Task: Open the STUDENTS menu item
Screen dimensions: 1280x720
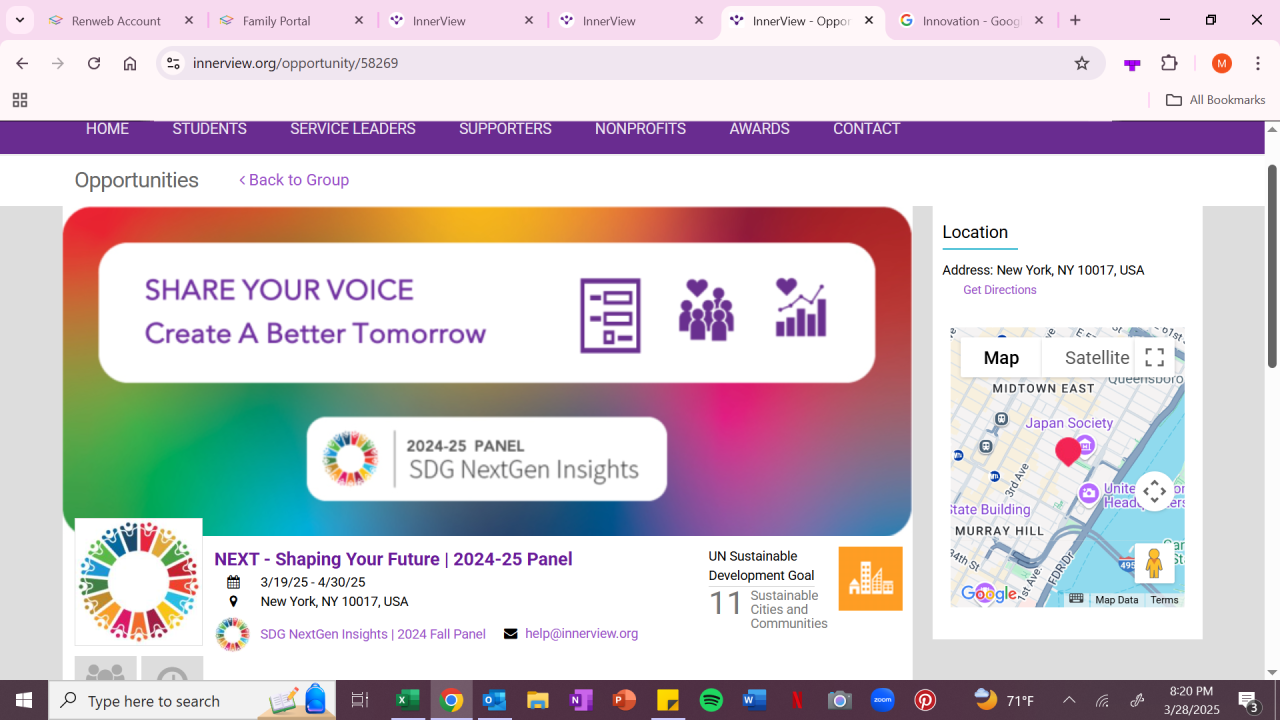Action: point(209,129)
